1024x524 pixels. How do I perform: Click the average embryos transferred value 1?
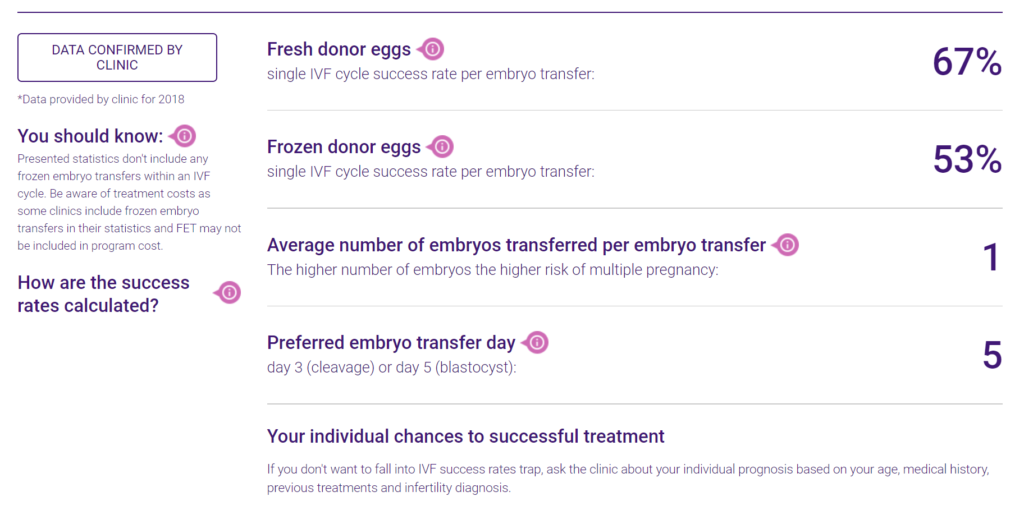tap(991, 257)
